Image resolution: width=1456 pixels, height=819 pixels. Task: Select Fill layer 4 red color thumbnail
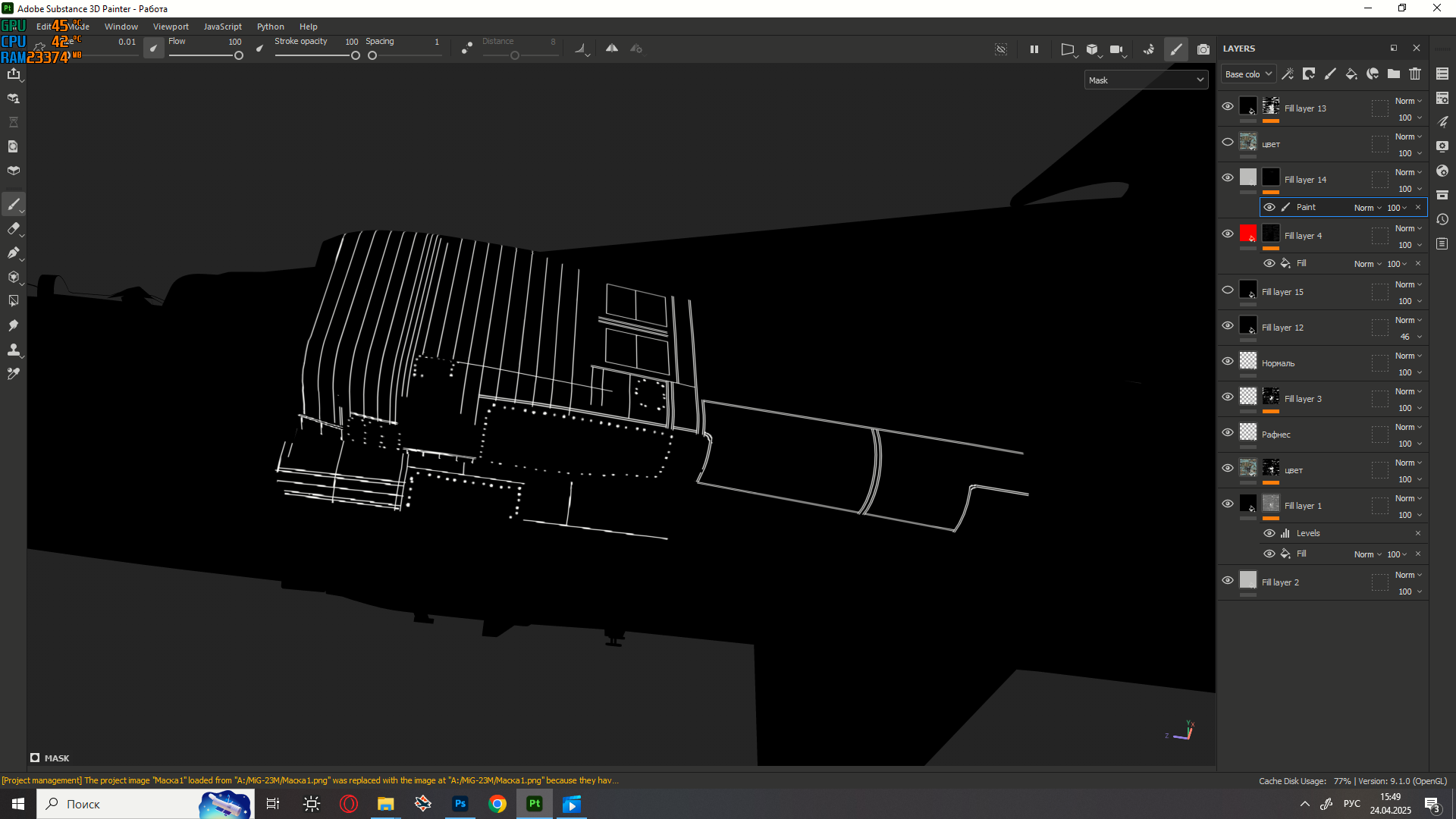pos(1248,234)
